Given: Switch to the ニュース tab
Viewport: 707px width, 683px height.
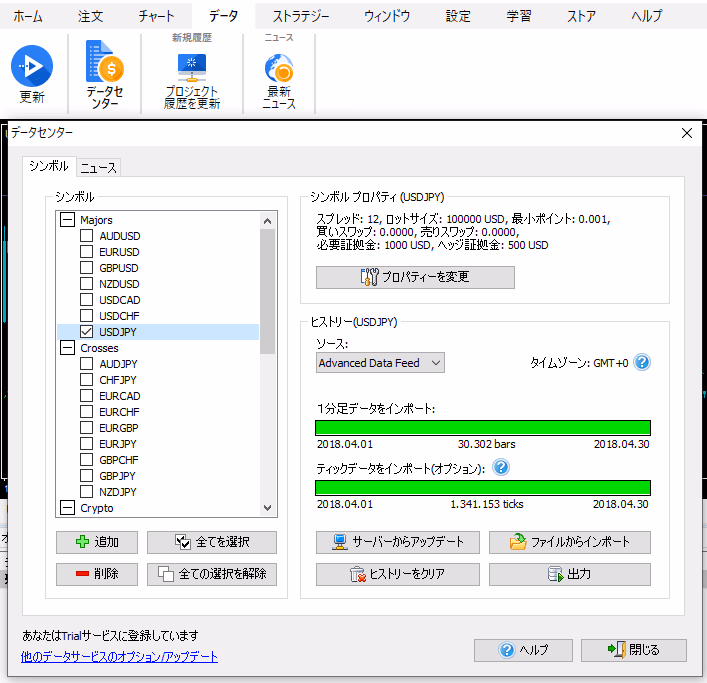Looking at the screenshot, I should (98, 167).
